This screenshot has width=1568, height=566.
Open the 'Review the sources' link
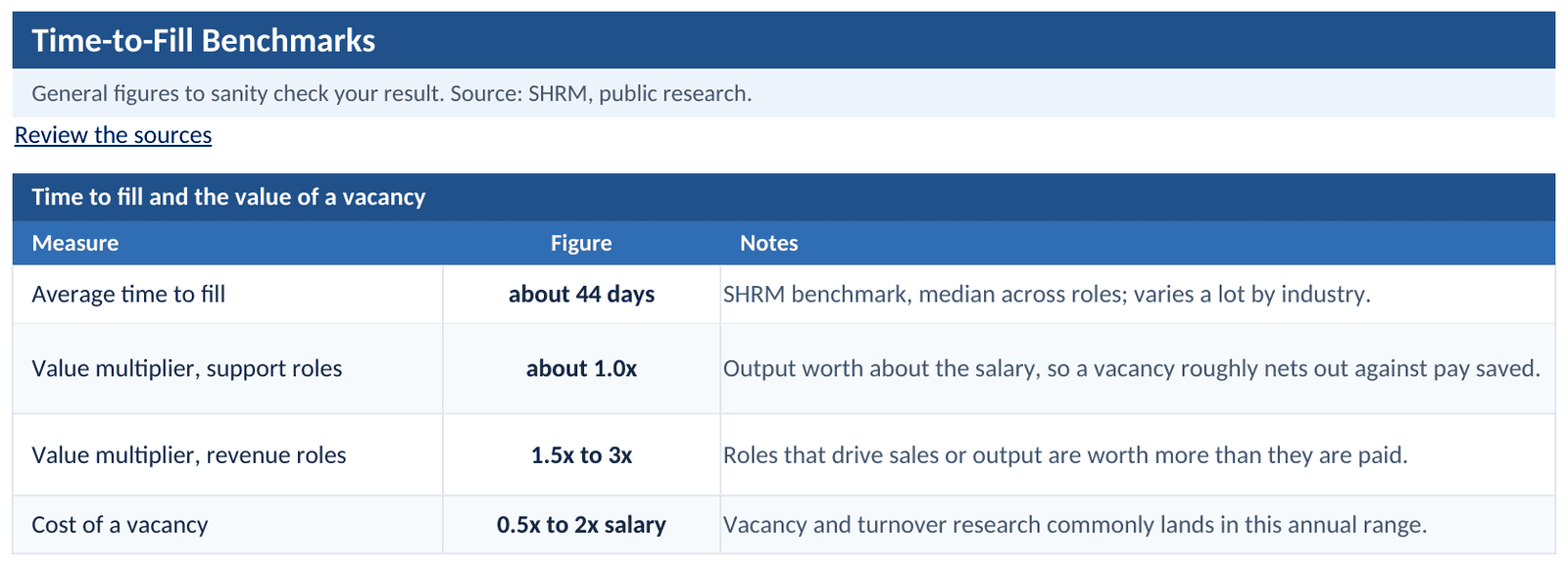pos(113,135)
